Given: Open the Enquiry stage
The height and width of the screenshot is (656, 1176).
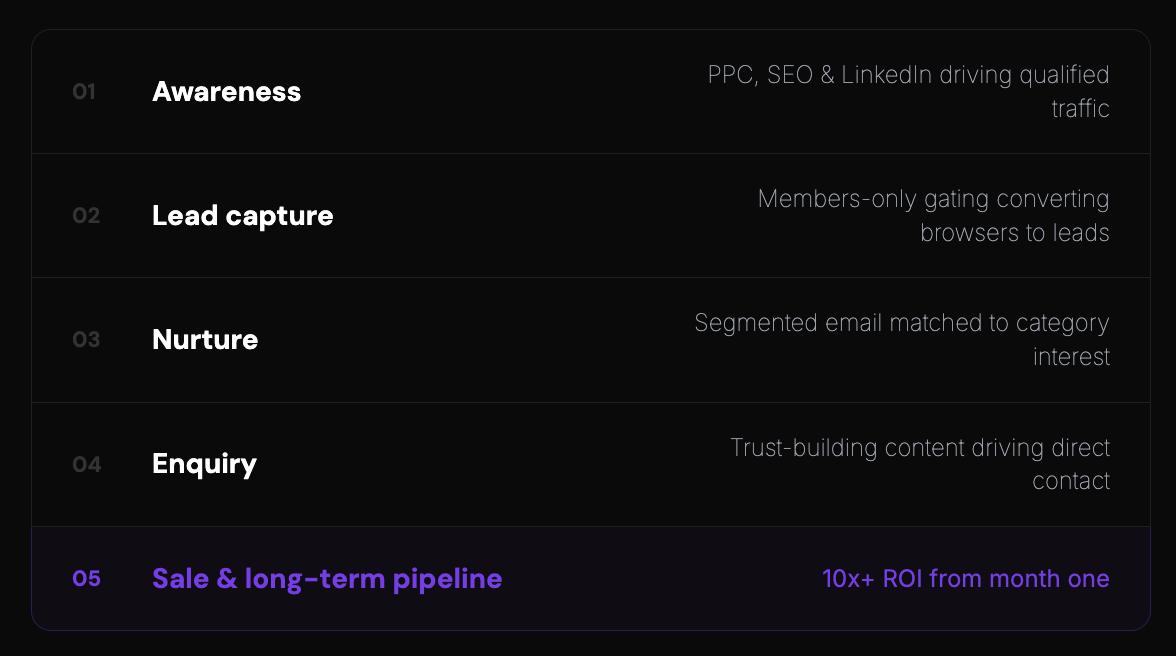Looking at the screenshot, I should [204, 464].
